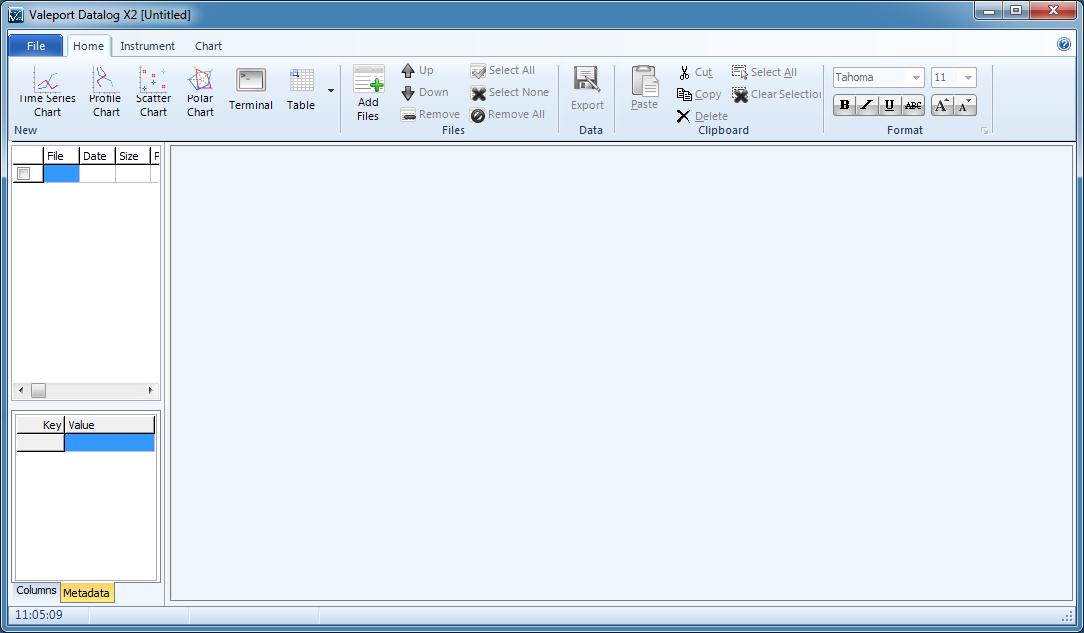
Task: Create a new Profile Chart
Action: tap(106, 92)
